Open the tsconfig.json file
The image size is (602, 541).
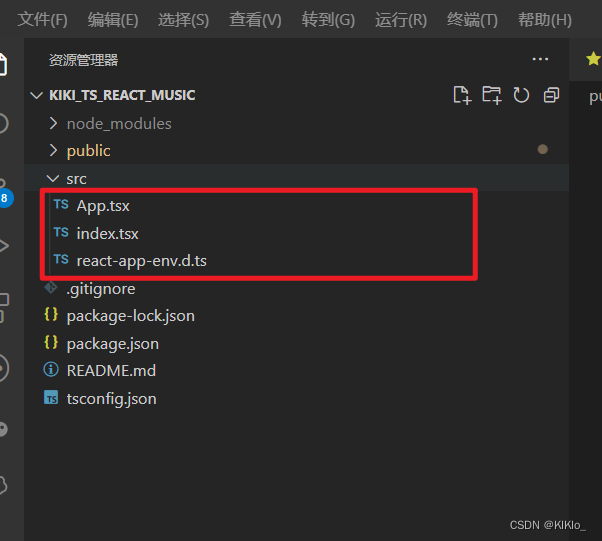[x=111, y=399]
